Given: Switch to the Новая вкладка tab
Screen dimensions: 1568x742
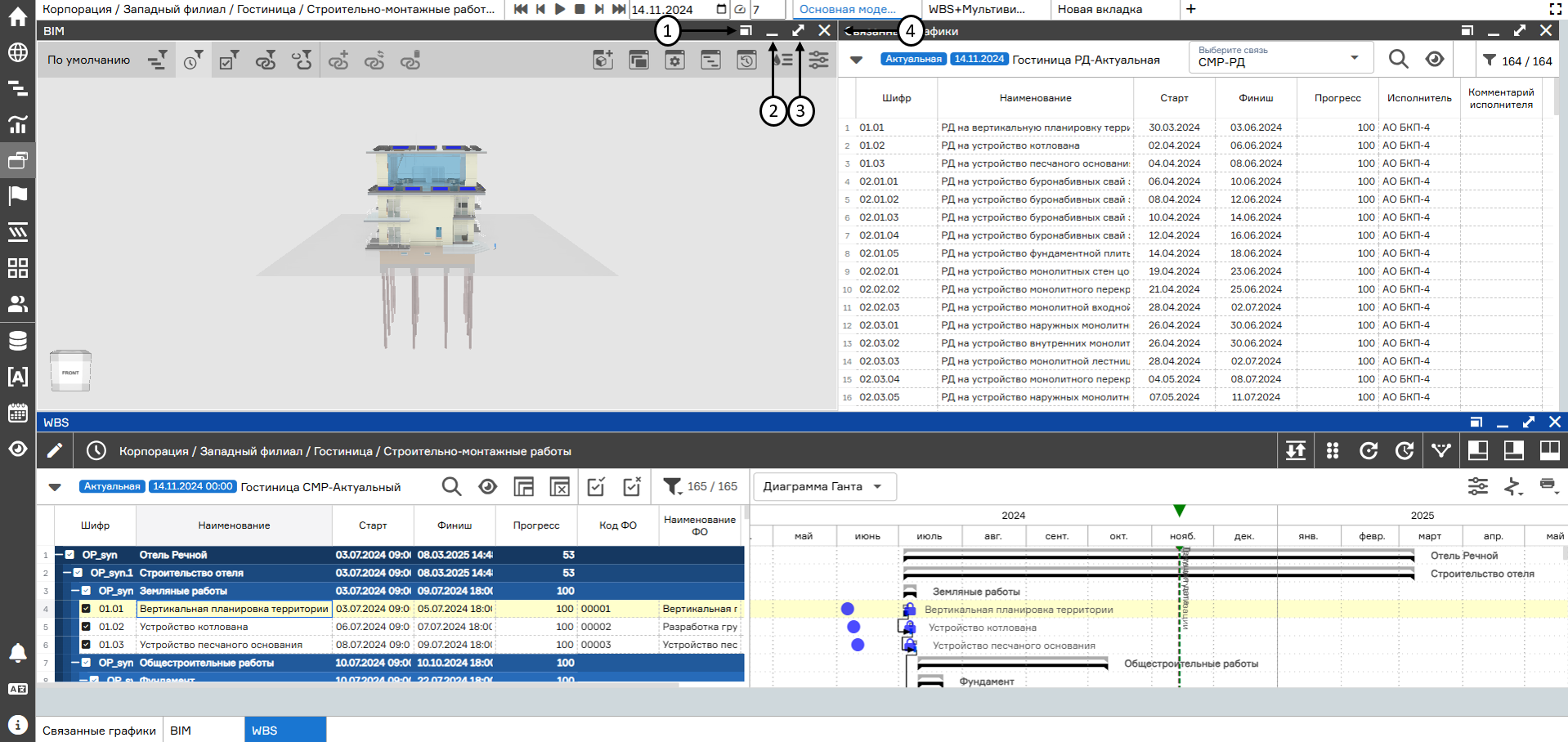Looking at the screenshot, I should click(1115, 9).
